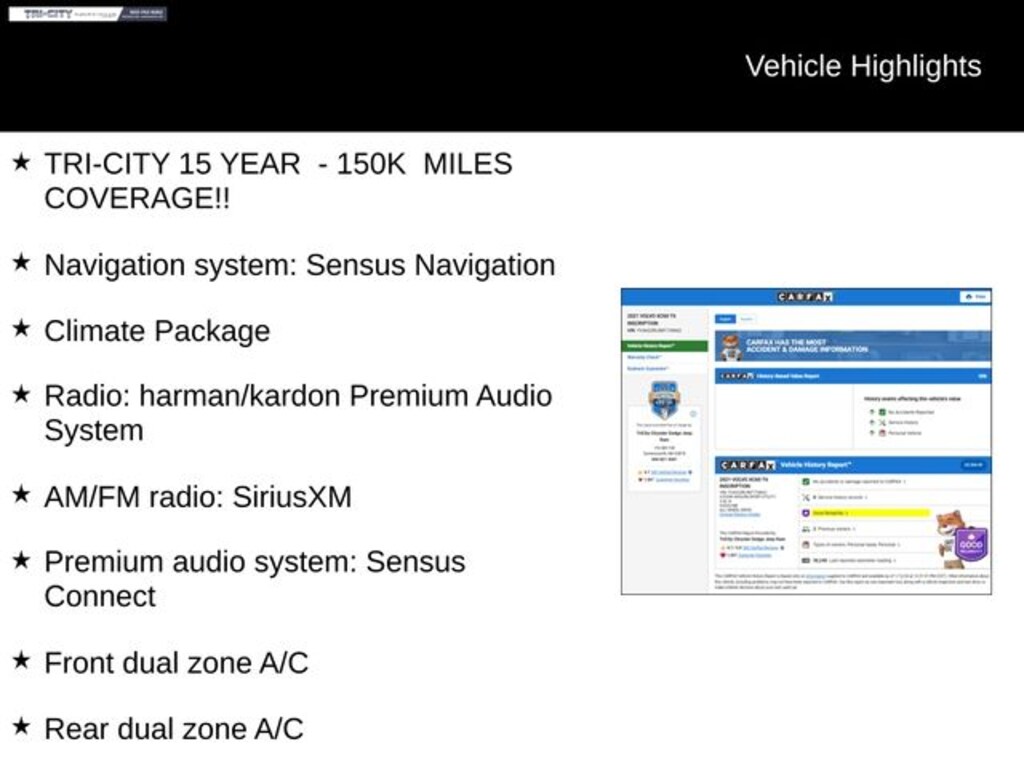The image size is (1024, 768).
Task: Click the blue button in Vehicle History Report header
Action: pos(973,465)
